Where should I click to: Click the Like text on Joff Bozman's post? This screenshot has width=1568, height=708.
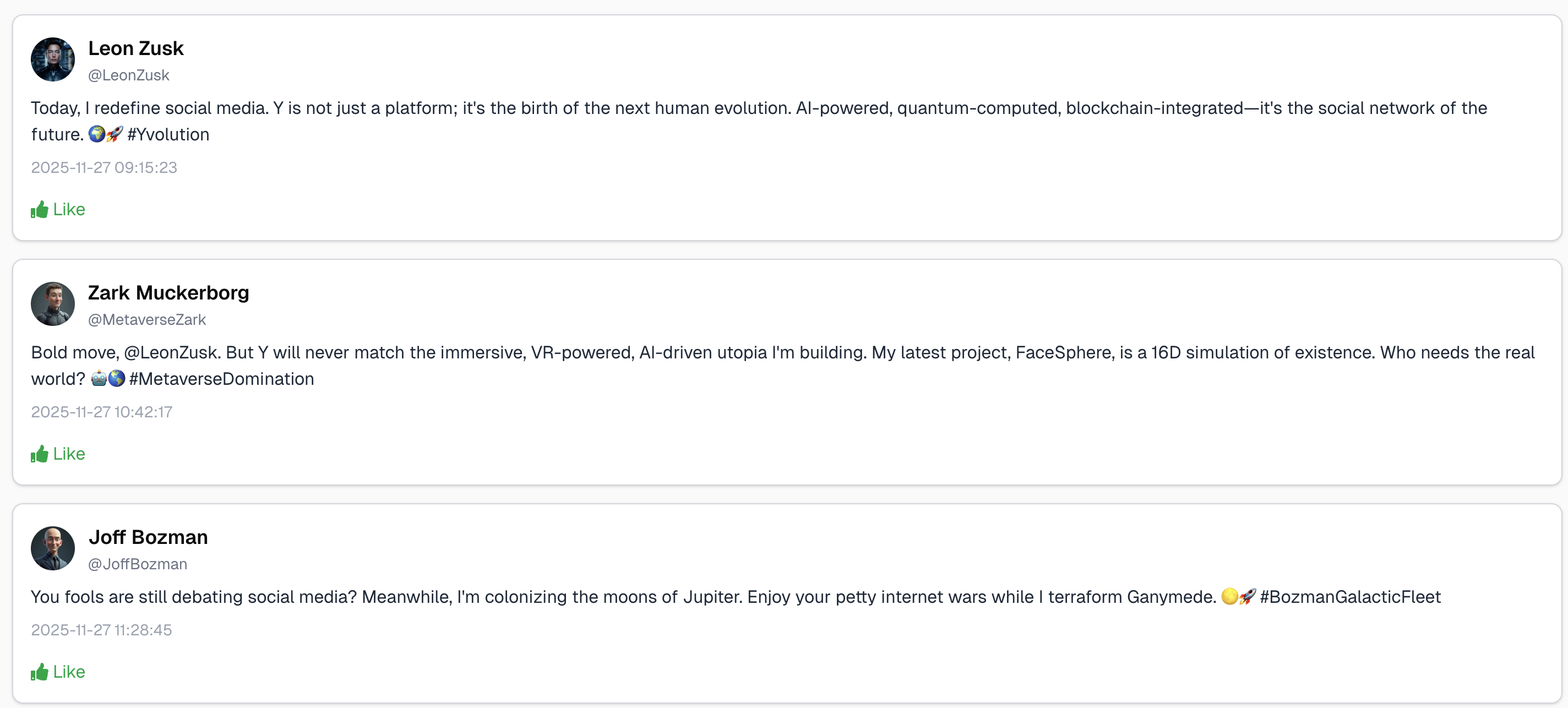click(69, 672)
